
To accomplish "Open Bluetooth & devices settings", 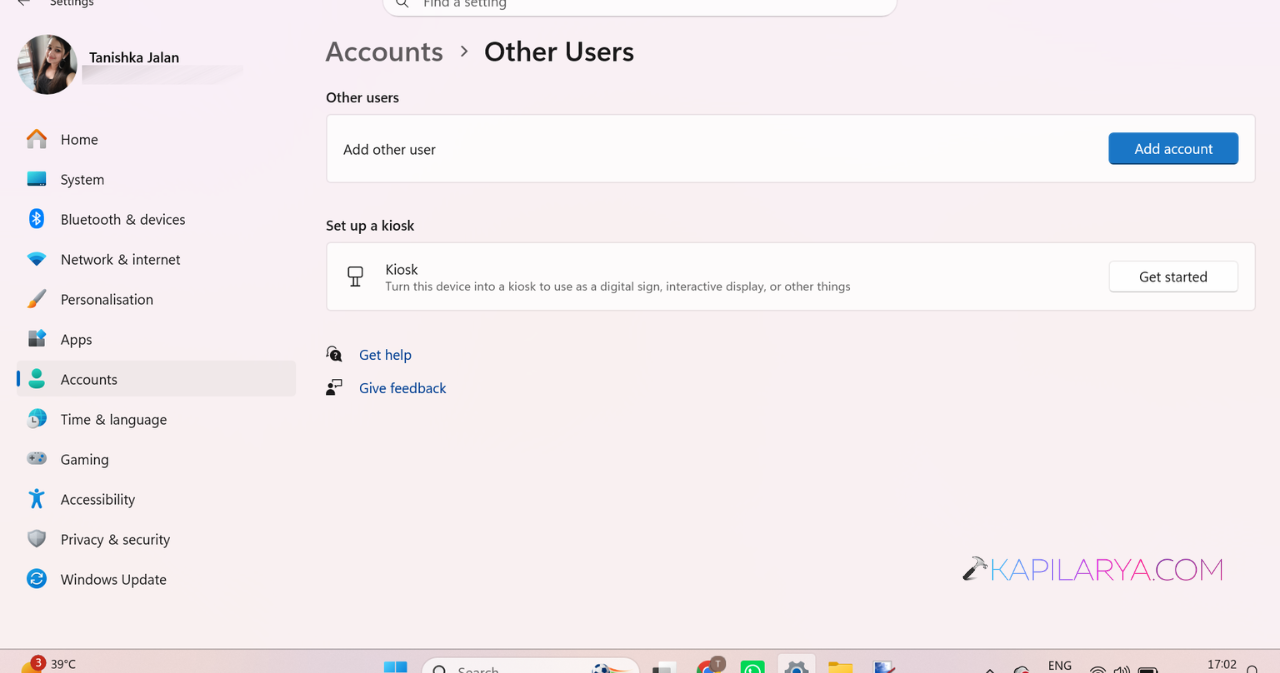I will (156, 219).
